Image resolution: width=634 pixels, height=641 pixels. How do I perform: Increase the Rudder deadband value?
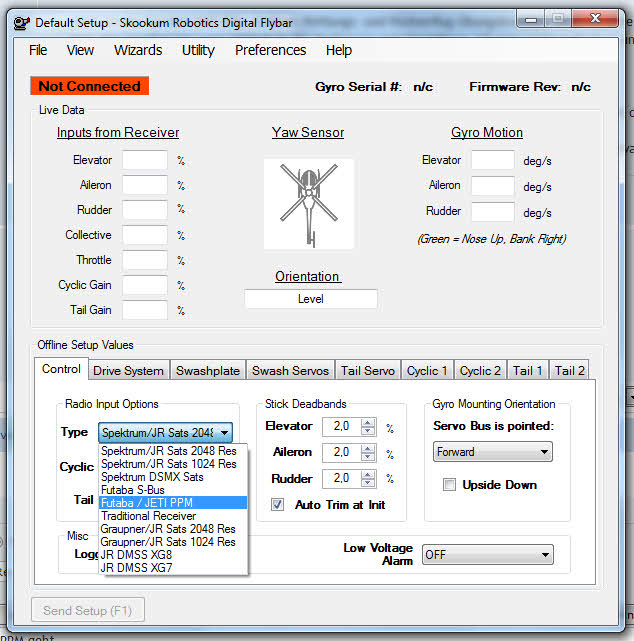pos(368,475)
